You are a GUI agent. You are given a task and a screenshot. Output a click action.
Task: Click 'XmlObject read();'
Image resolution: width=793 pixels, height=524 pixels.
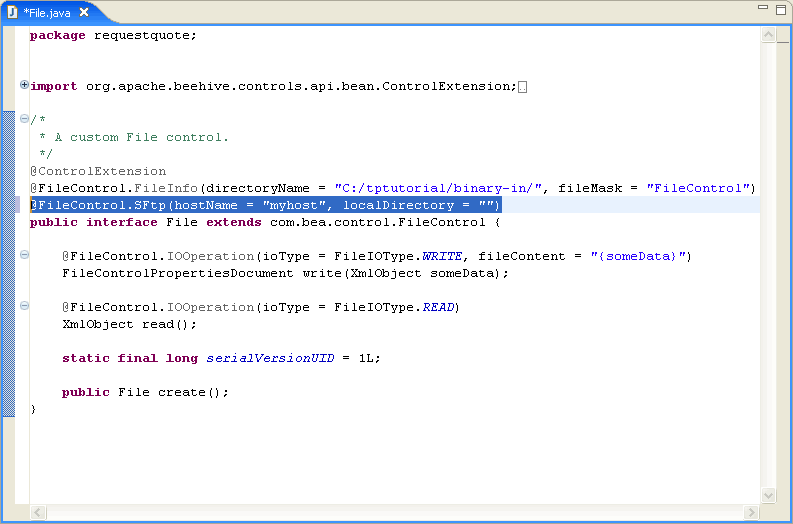pos(129,324)
